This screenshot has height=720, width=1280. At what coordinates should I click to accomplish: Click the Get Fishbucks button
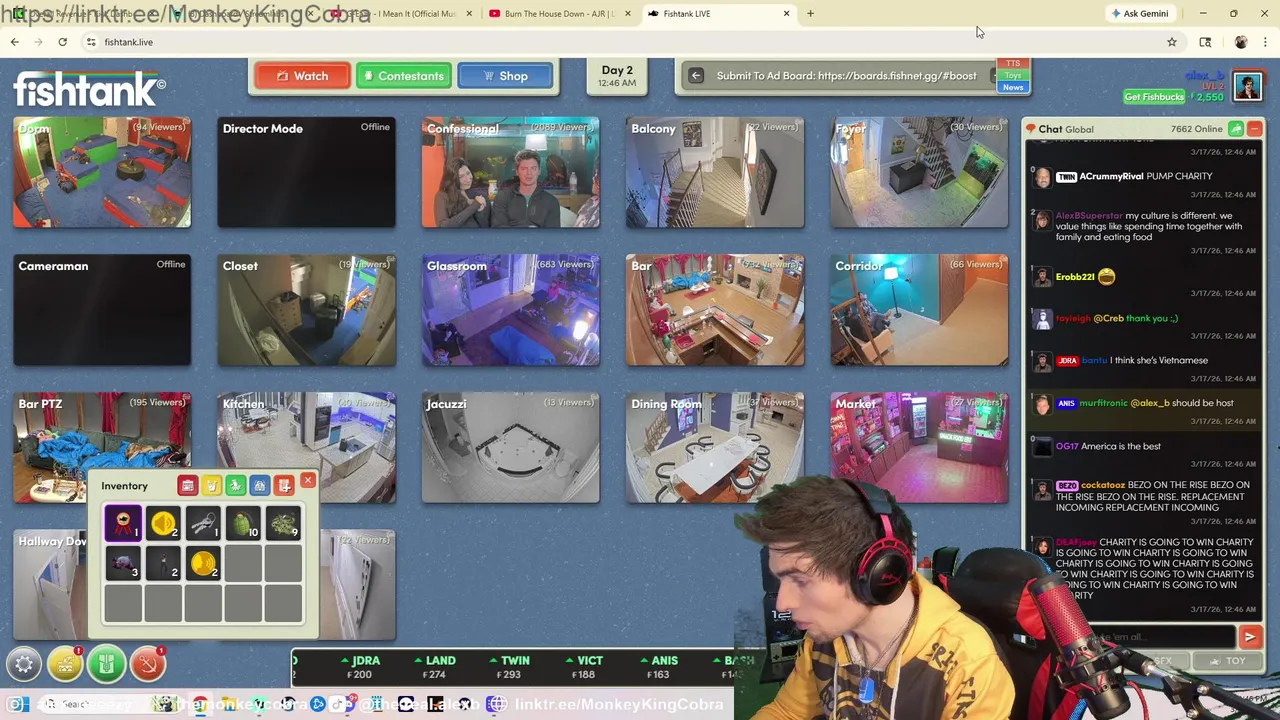click(1154, 97)
